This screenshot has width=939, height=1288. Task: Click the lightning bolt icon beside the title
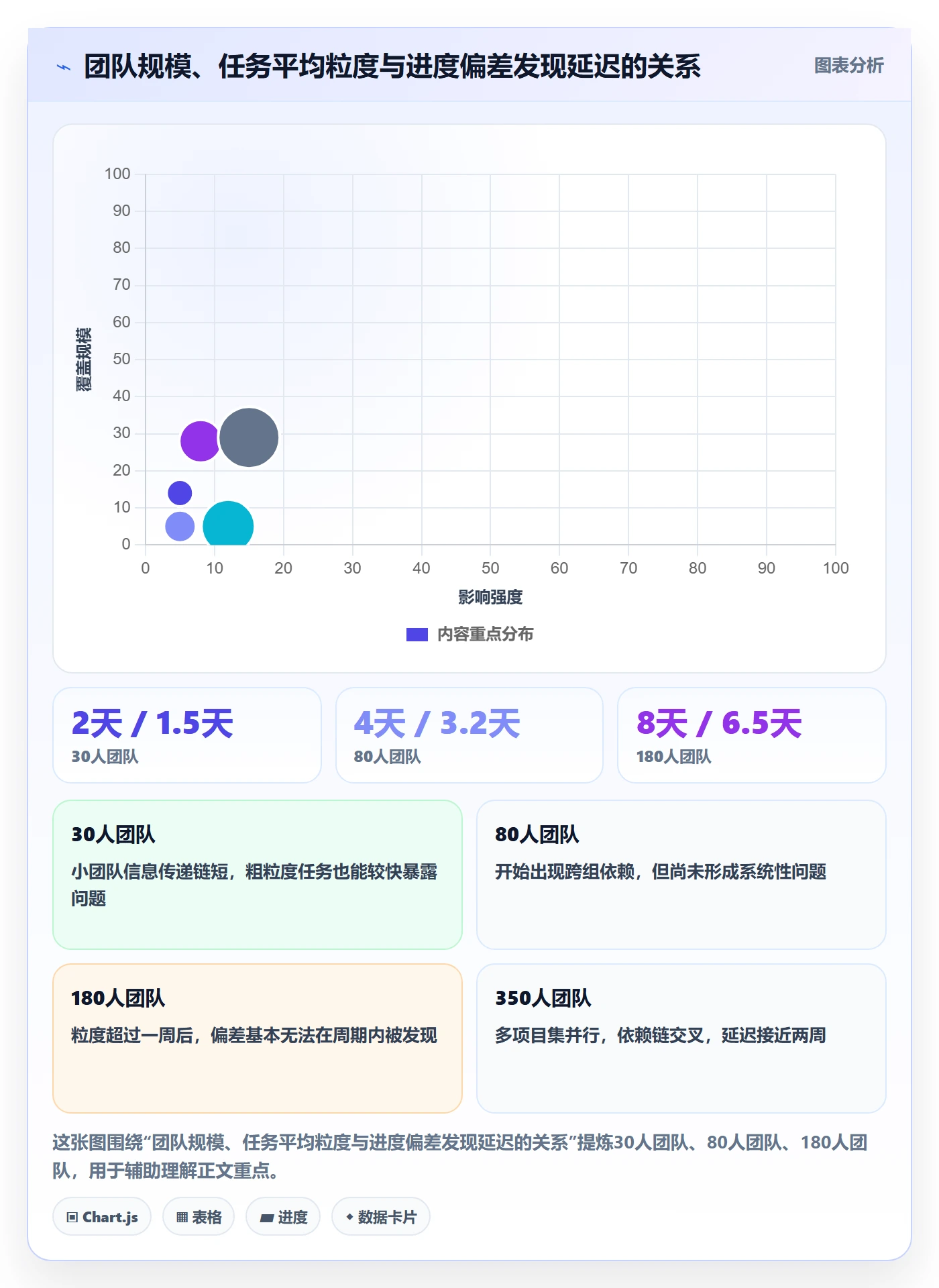tap(64, 67)
